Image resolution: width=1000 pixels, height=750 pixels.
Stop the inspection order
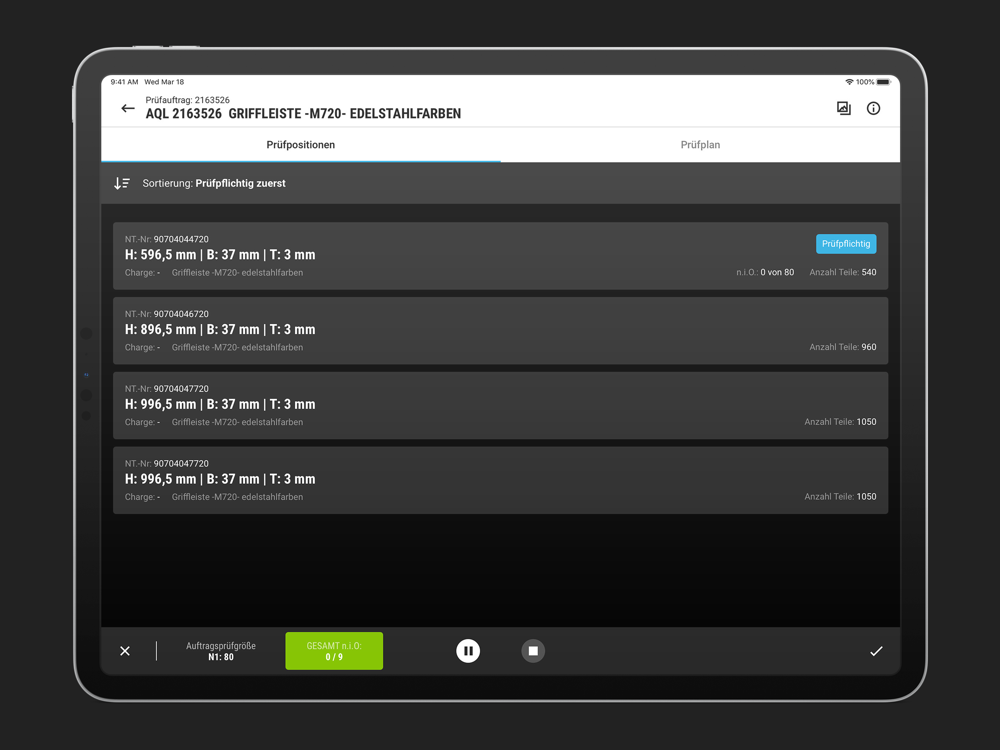pyautogui.click(x=533, y=651)
